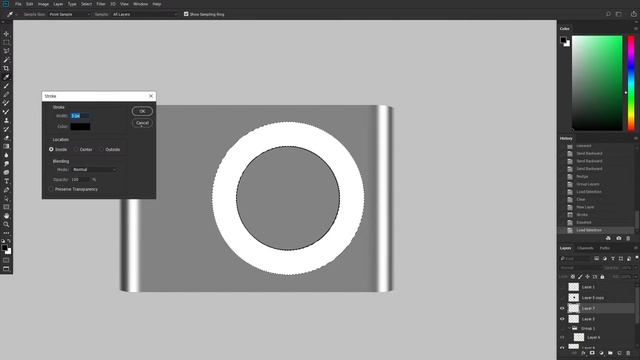
Task: Add a layer style fx icon
Action: pos(583,353)
